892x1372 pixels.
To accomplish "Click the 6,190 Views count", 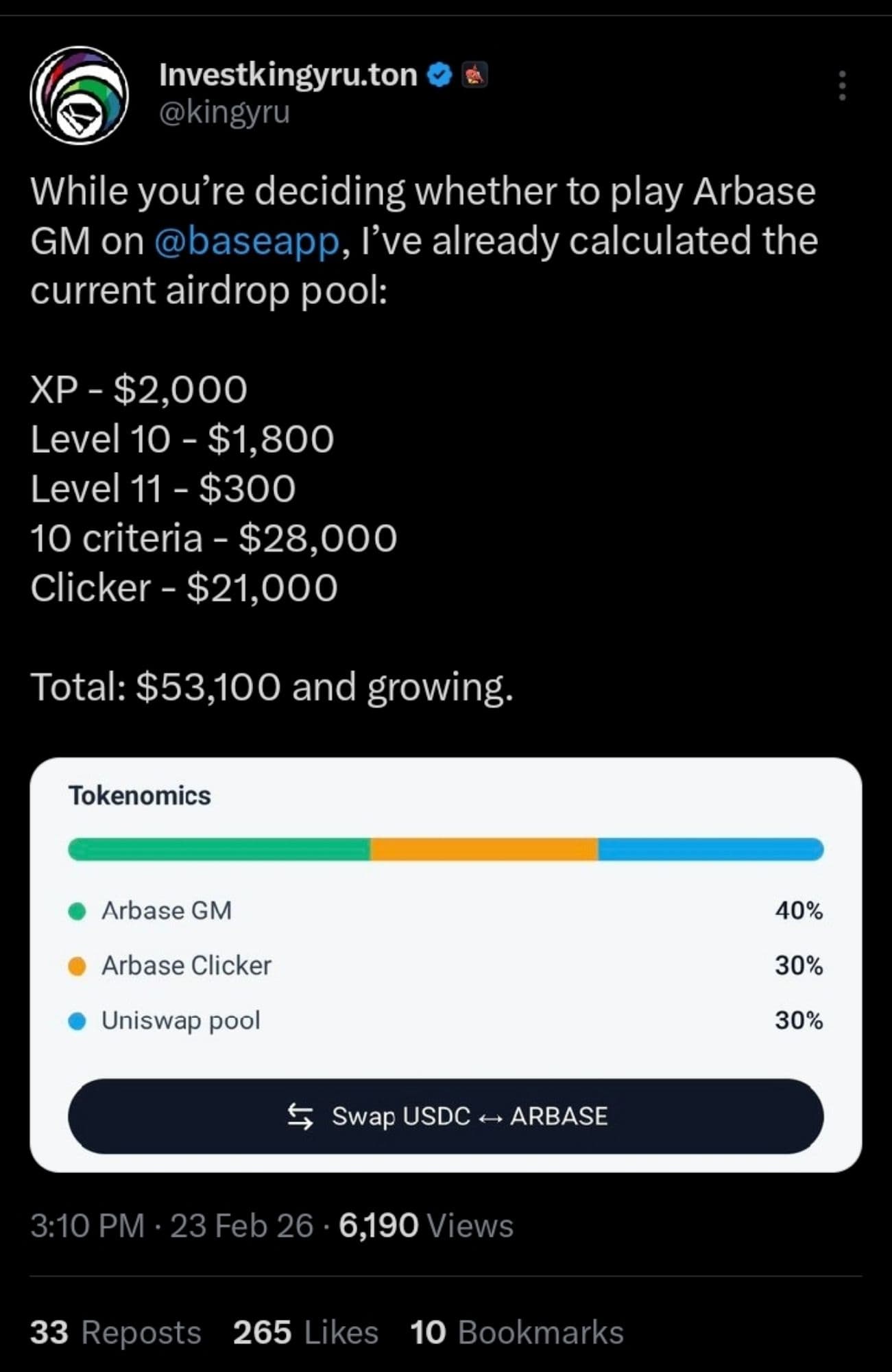I will pos(425,1225).
